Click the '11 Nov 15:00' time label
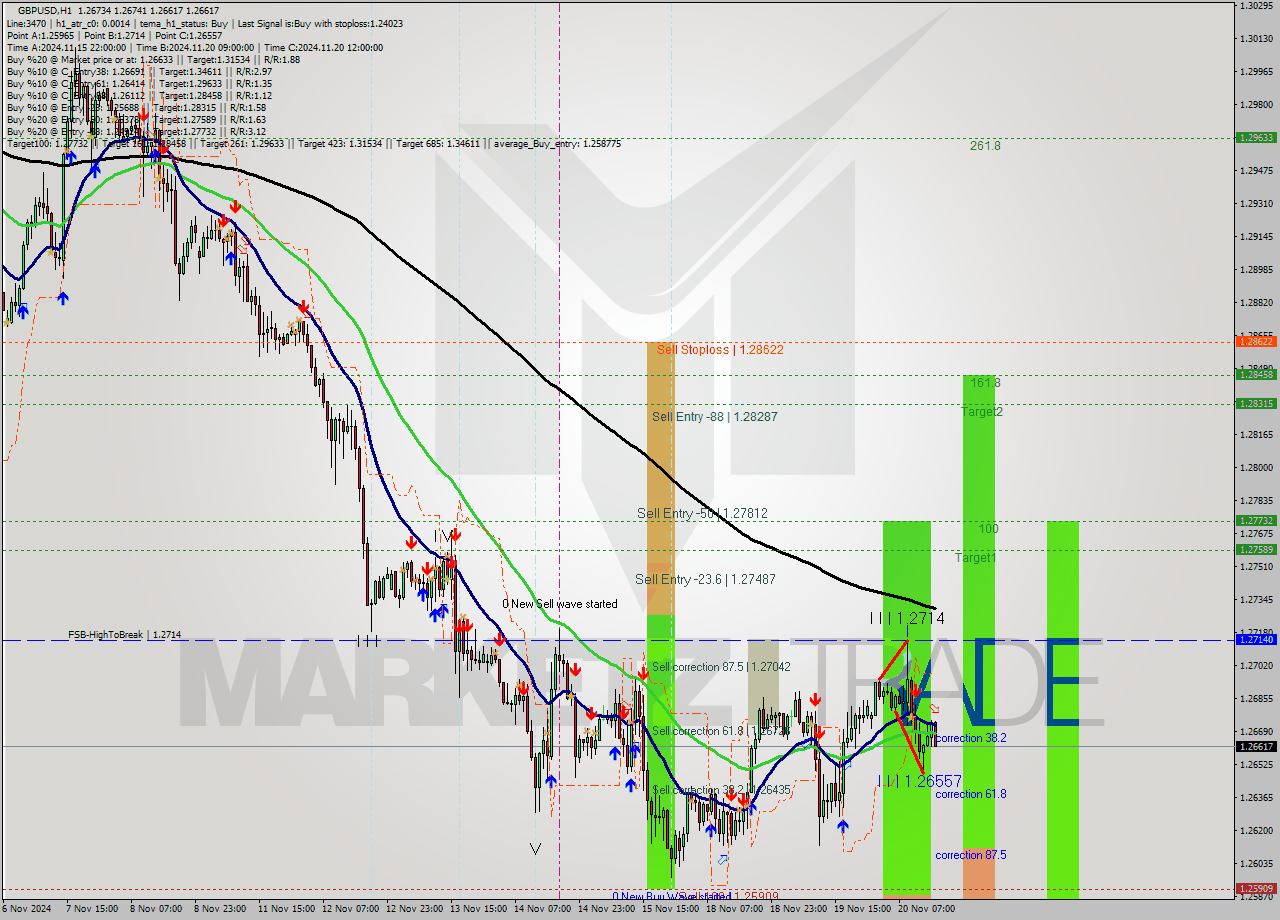Screen dimensions: 1280x920 click(286, 910)
